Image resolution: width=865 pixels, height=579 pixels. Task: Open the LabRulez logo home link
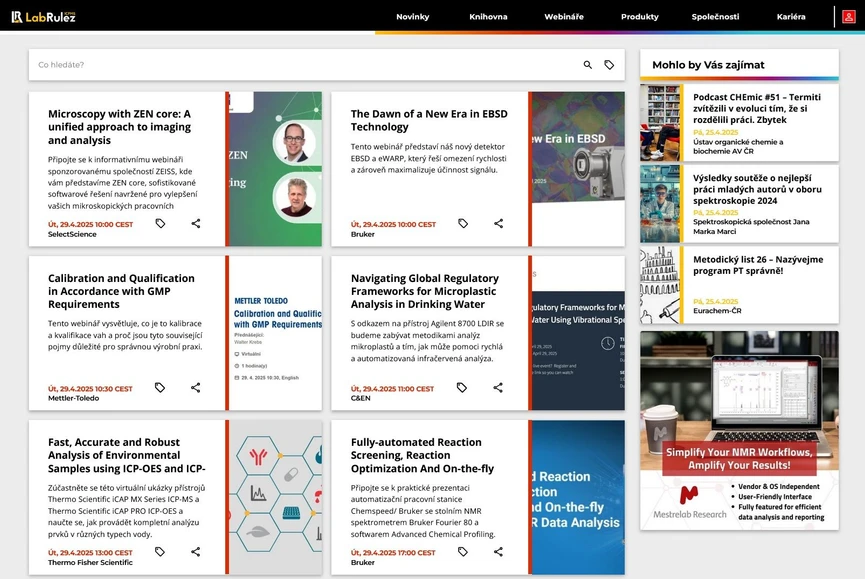click(x=44, y=17)
